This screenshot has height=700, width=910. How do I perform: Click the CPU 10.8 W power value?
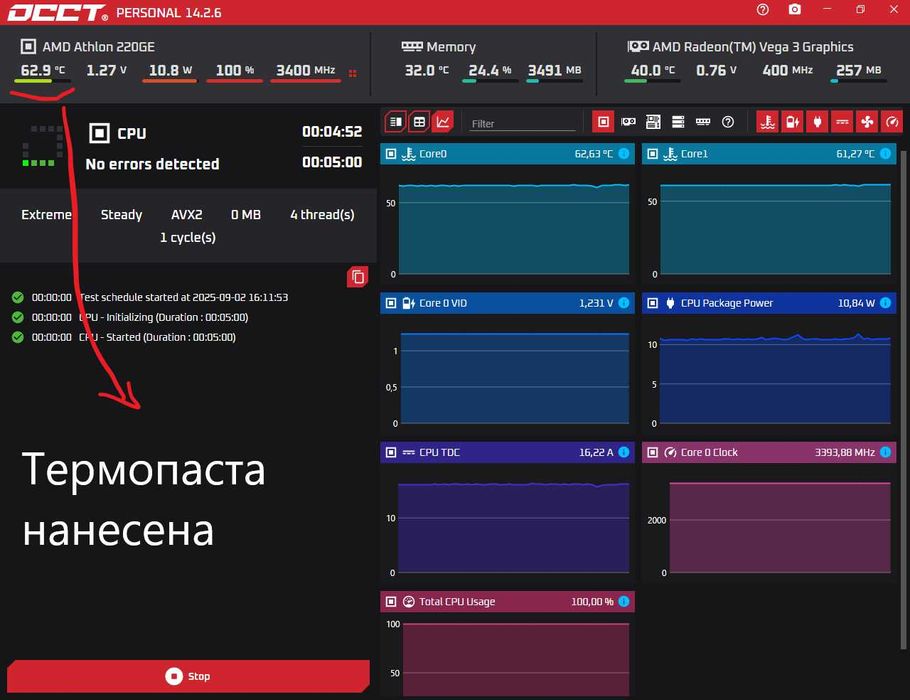[x=170, y=70]
